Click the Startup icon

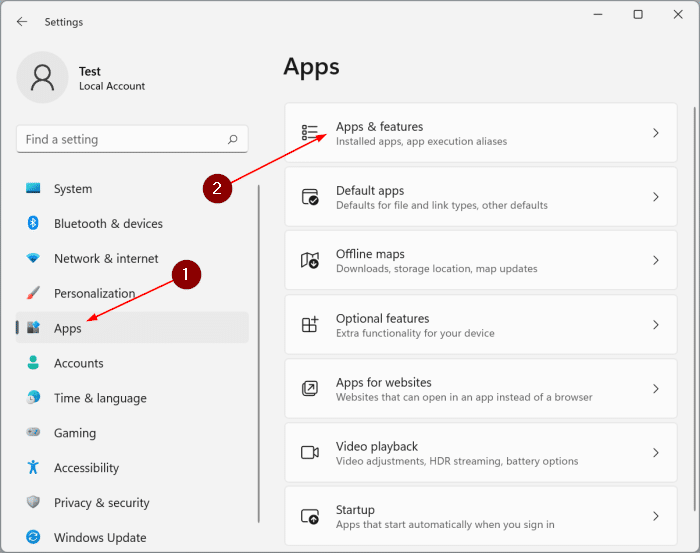310,516
